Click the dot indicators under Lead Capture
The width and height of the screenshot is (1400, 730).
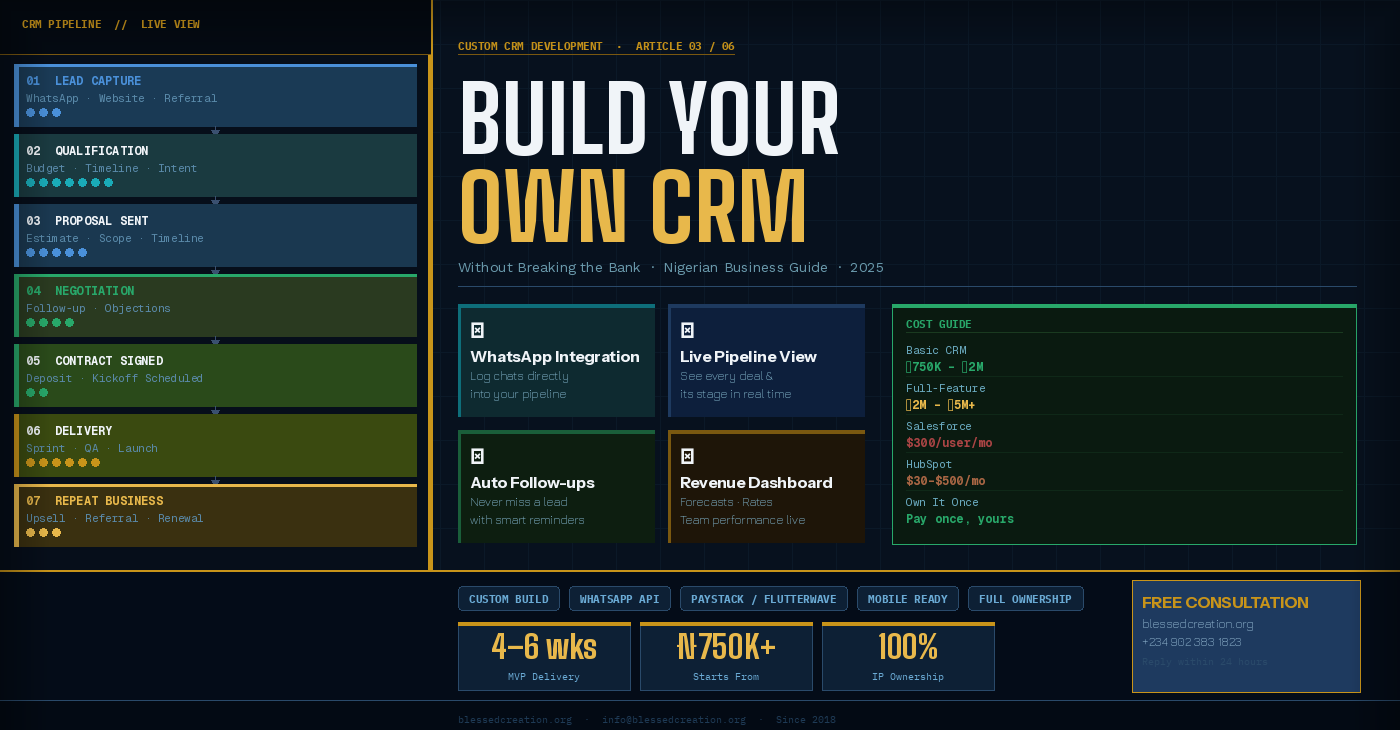coord(43,113)
